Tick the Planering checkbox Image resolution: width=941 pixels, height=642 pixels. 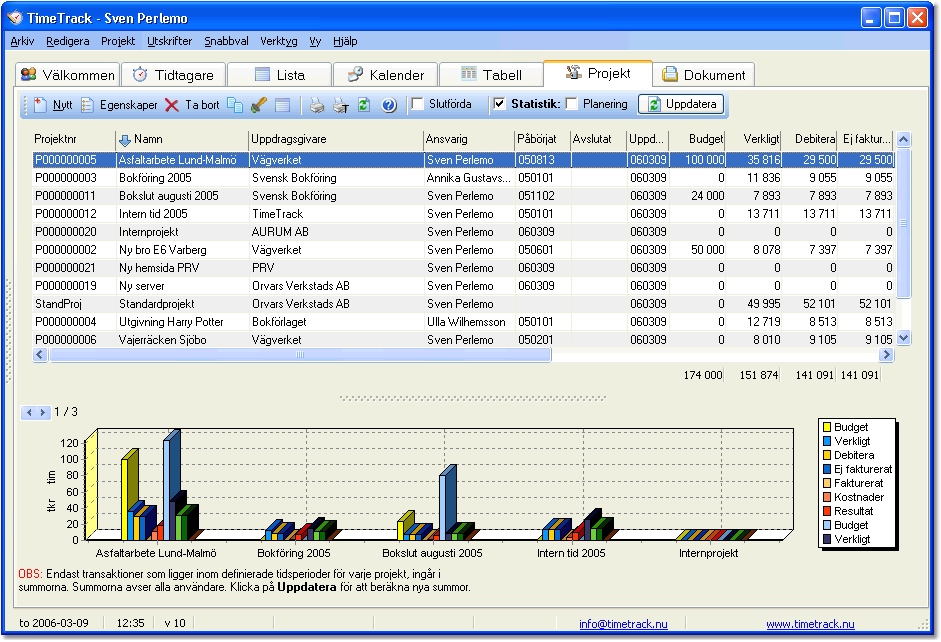point(571,104)
